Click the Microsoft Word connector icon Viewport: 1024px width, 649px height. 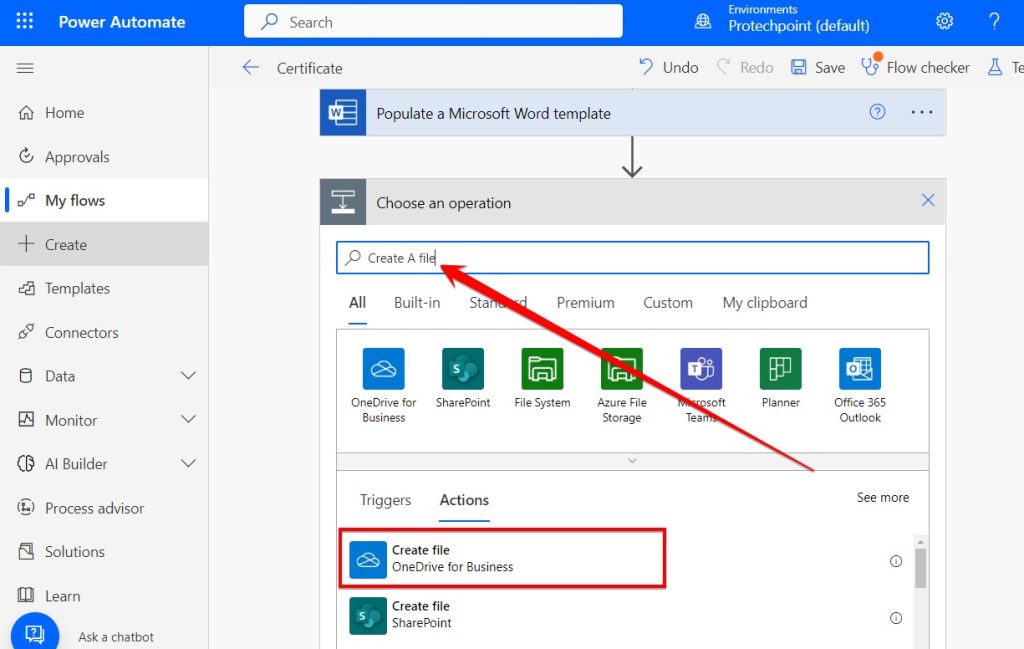point(343,112)
